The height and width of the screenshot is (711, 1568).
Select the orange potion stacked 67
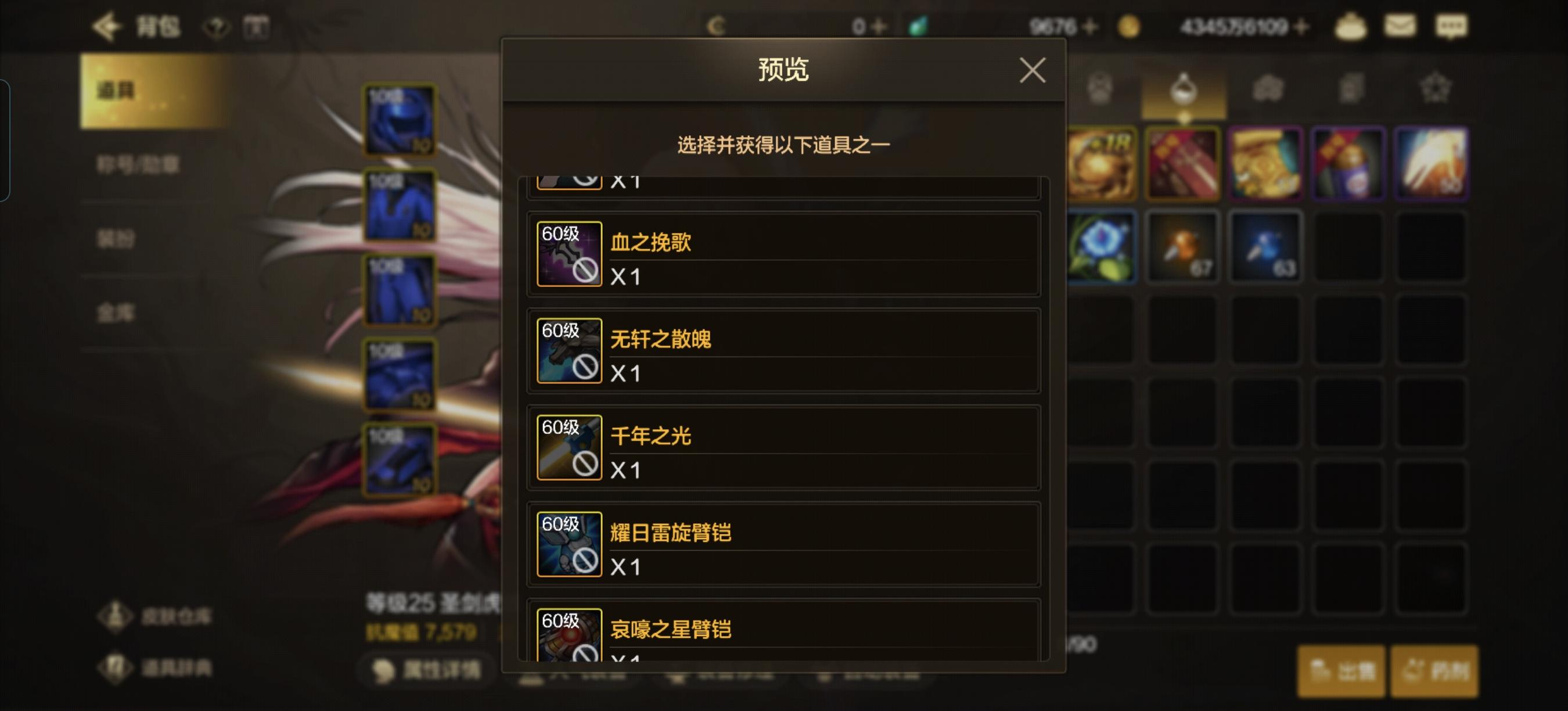point(1183,246)
